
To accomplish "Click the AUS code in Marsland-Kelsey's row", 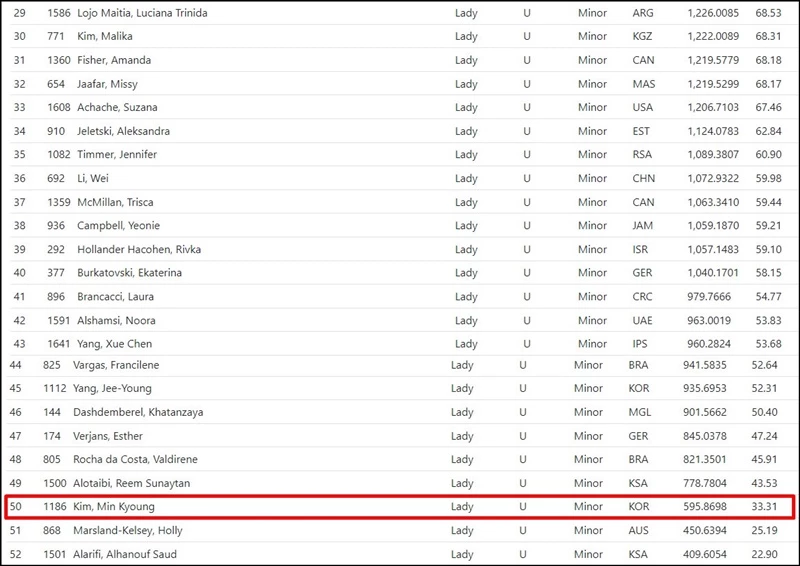I will (x=638, y=531).
